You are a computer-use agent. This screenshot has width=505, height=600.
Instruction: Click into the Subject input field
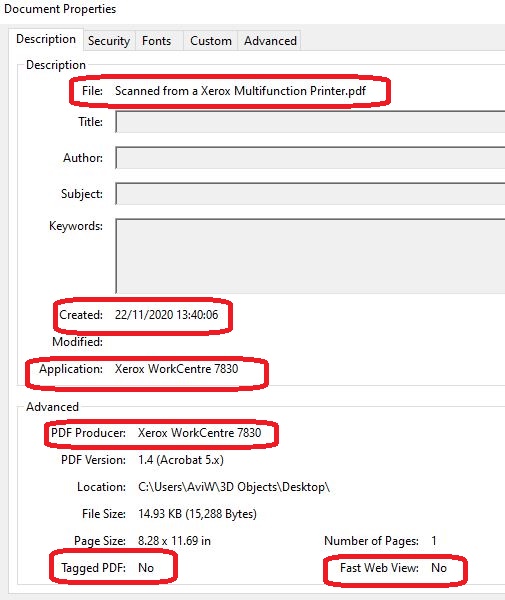310,194
